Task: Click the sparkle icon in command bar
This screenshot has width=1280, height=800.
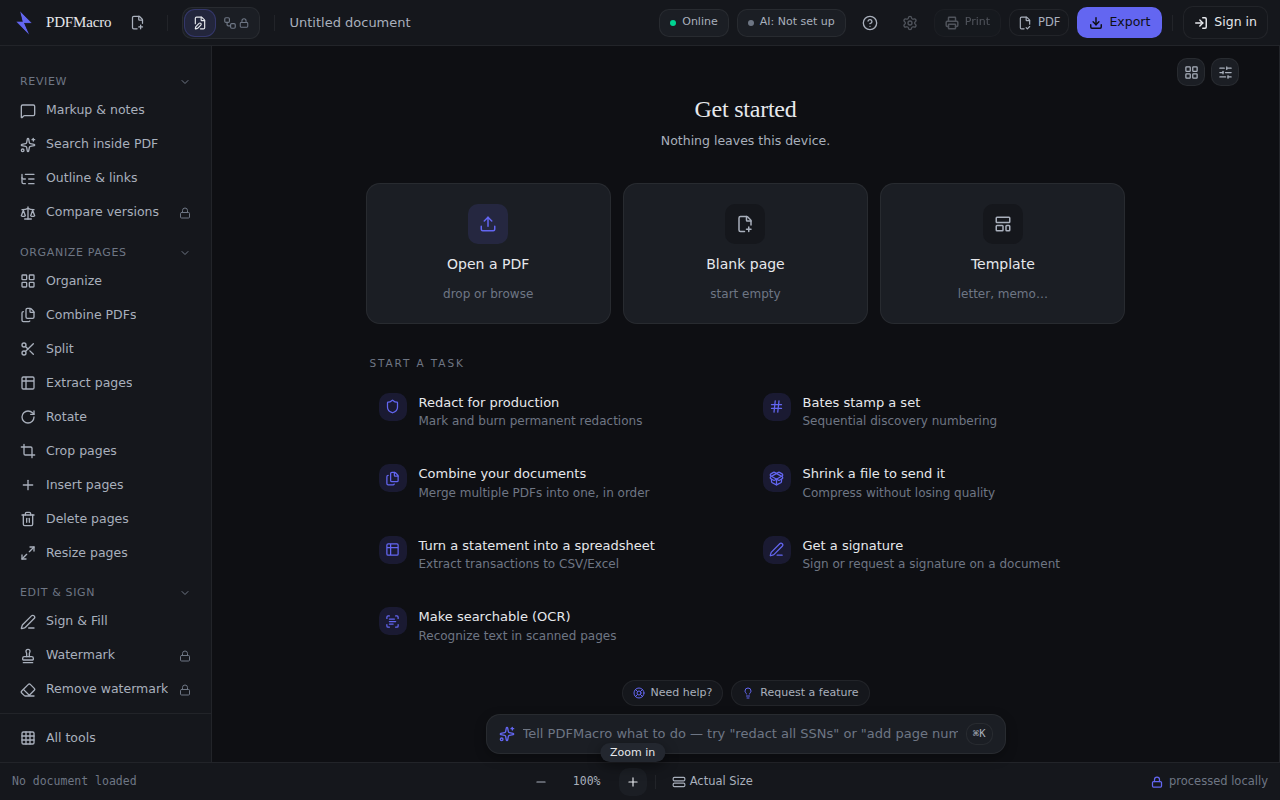Action: [x=507, y=734]
